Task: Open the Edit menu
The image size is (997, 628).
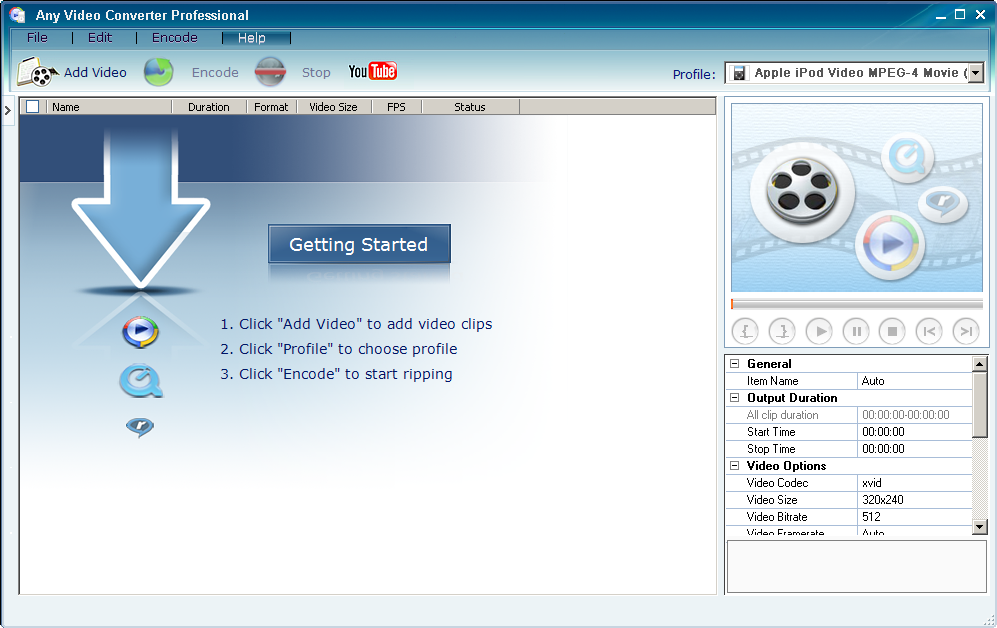Action: click(x=100, y=38)
